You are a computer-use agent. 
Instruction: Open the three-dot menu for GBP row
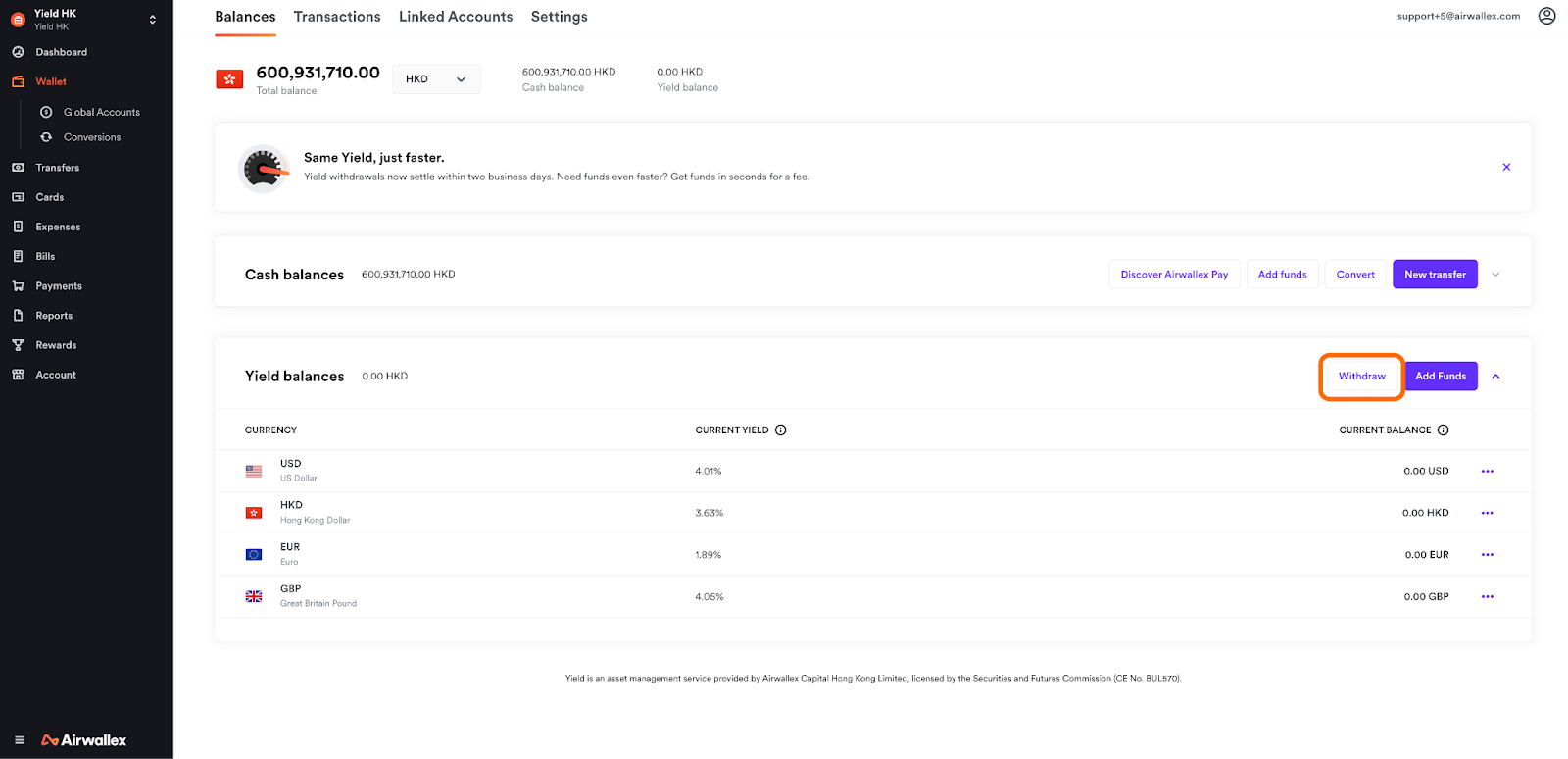pos(1487,597)
